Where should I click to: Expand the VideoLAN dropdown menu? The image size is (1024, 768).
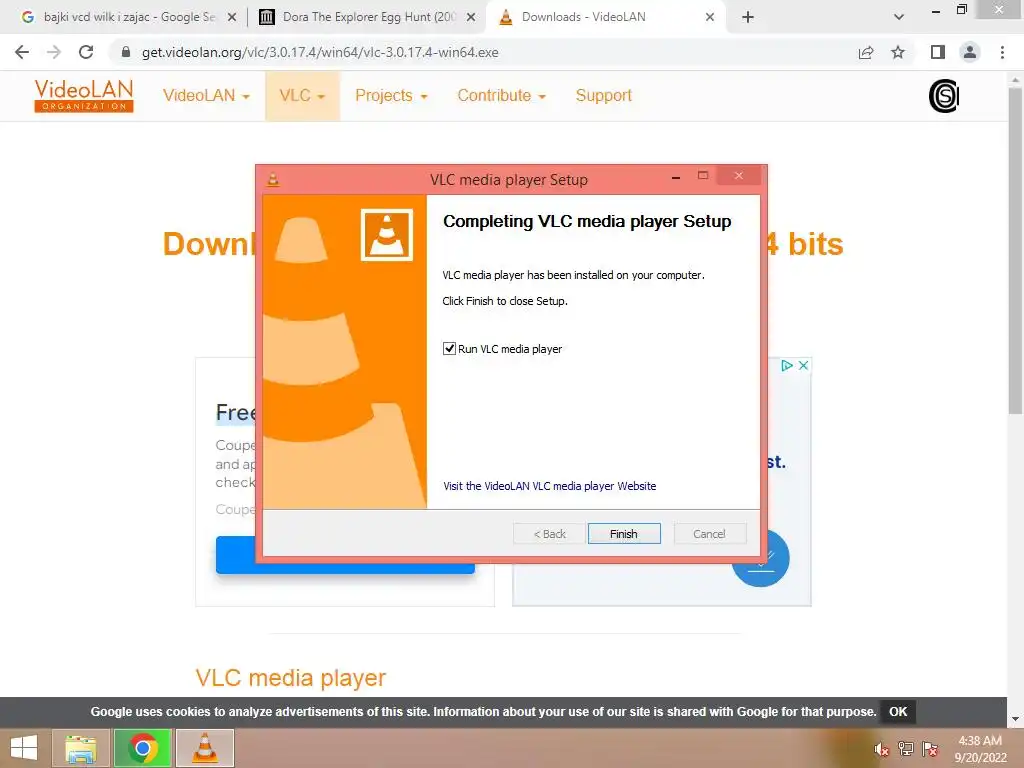click(206, 95)
